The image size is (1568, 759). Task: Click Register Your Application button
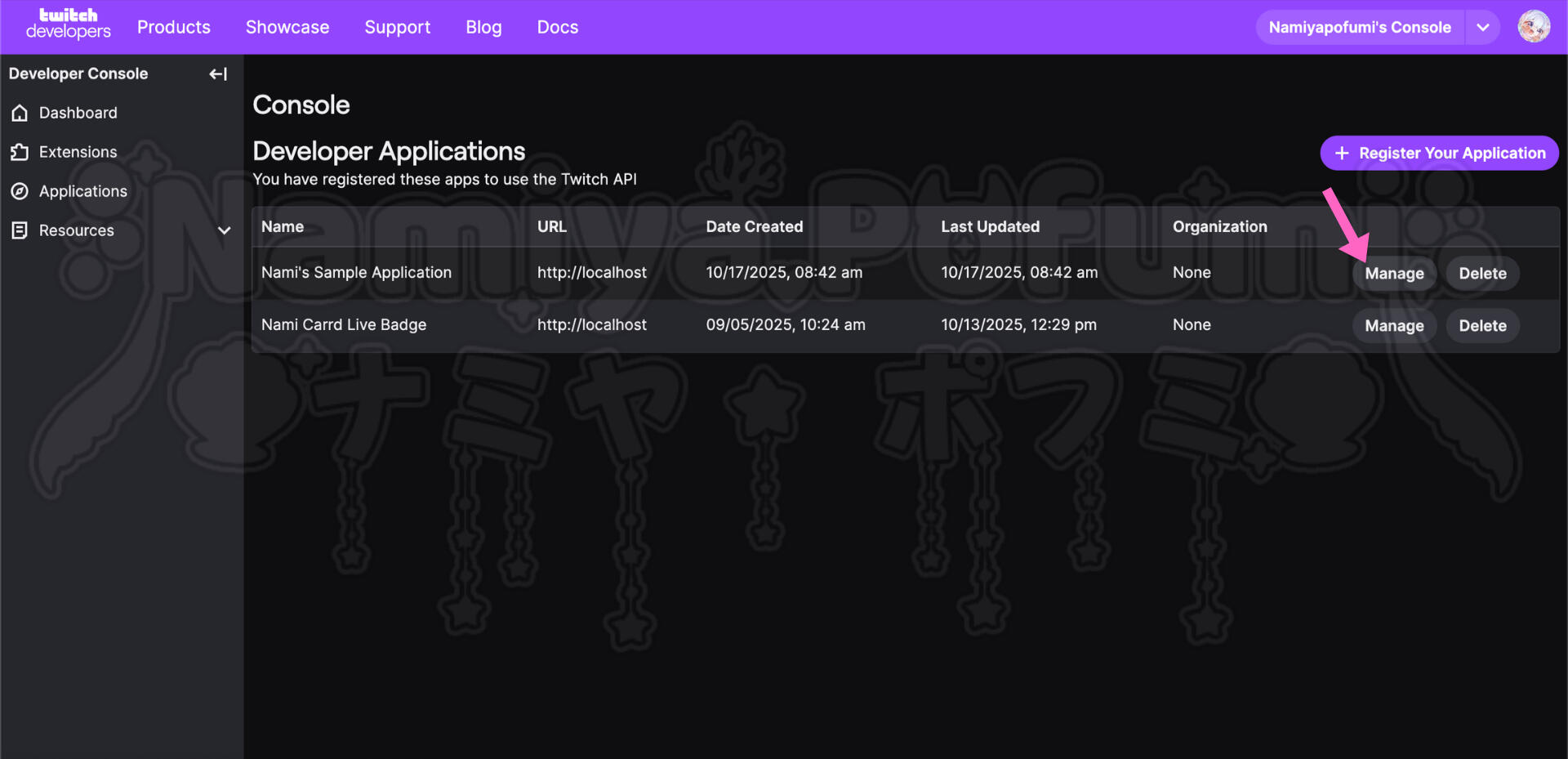click(x=1439, y=154)
